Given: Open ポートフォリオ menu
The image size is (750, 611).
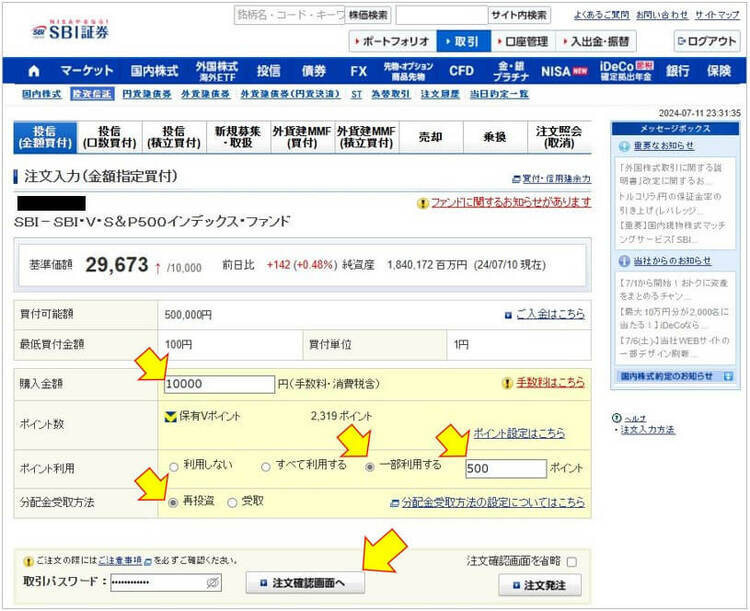Looking at the screenshot, I should point(393,42).
